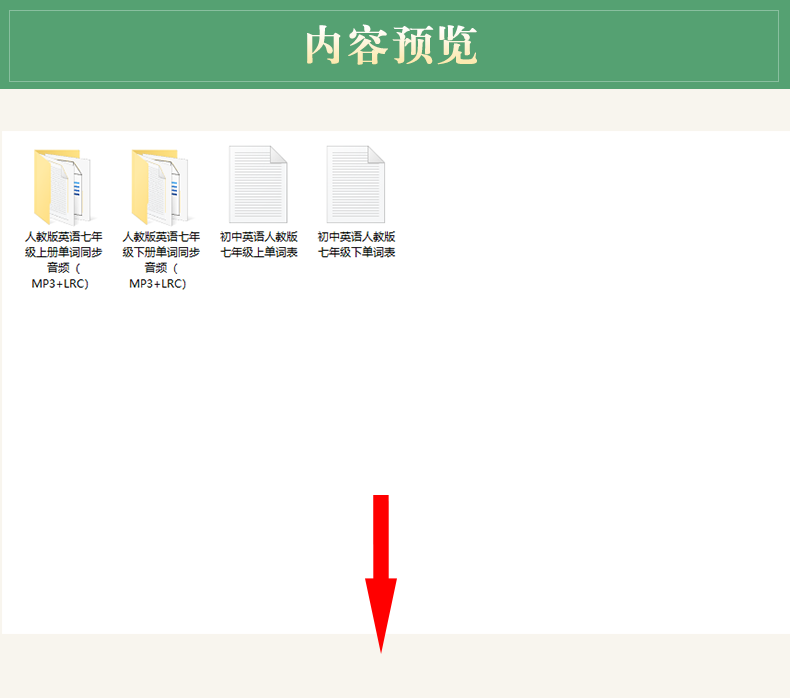Open the 七年级下册单词同步音频 folder icon

pyautogui.click(x=160, y=186)
